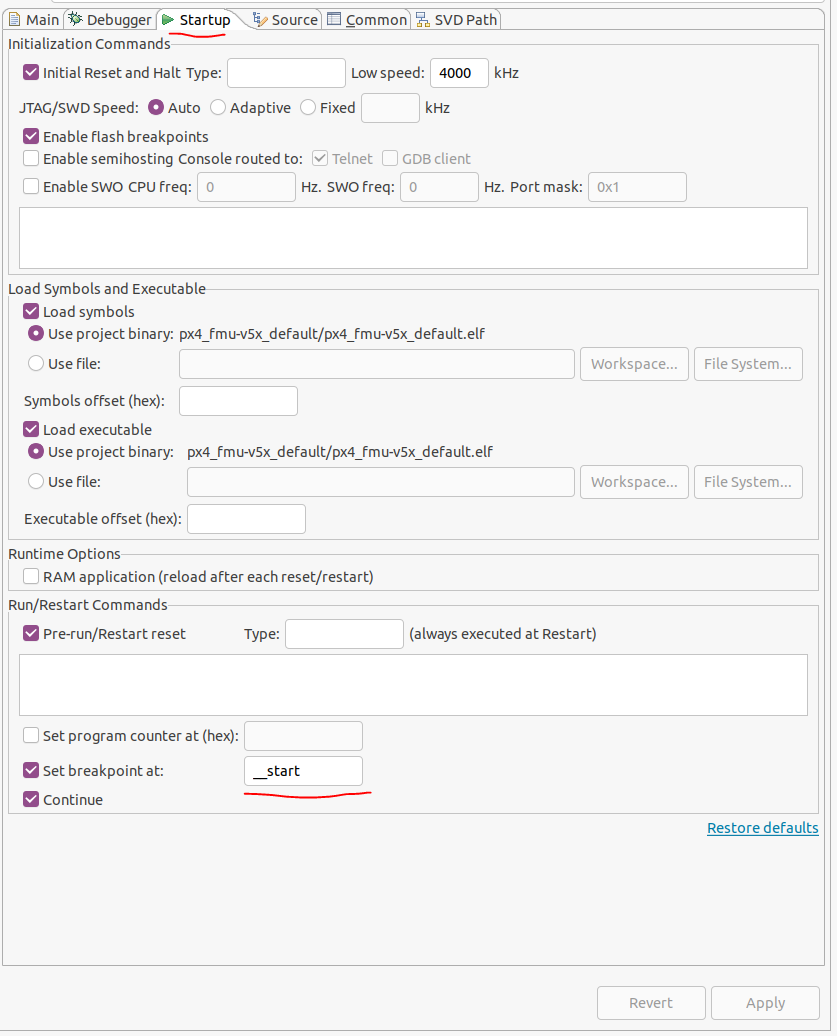Open the Main tab

(x=34, y=20)
